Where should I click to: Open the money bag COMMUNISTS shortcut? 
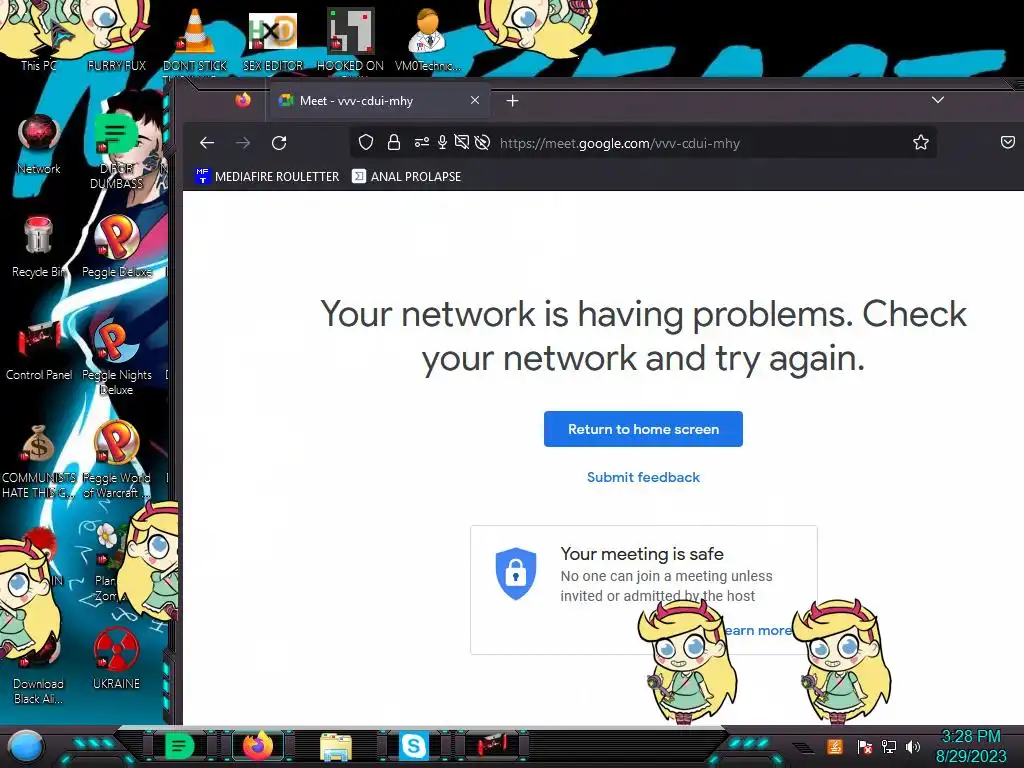[x=39, y=460]
